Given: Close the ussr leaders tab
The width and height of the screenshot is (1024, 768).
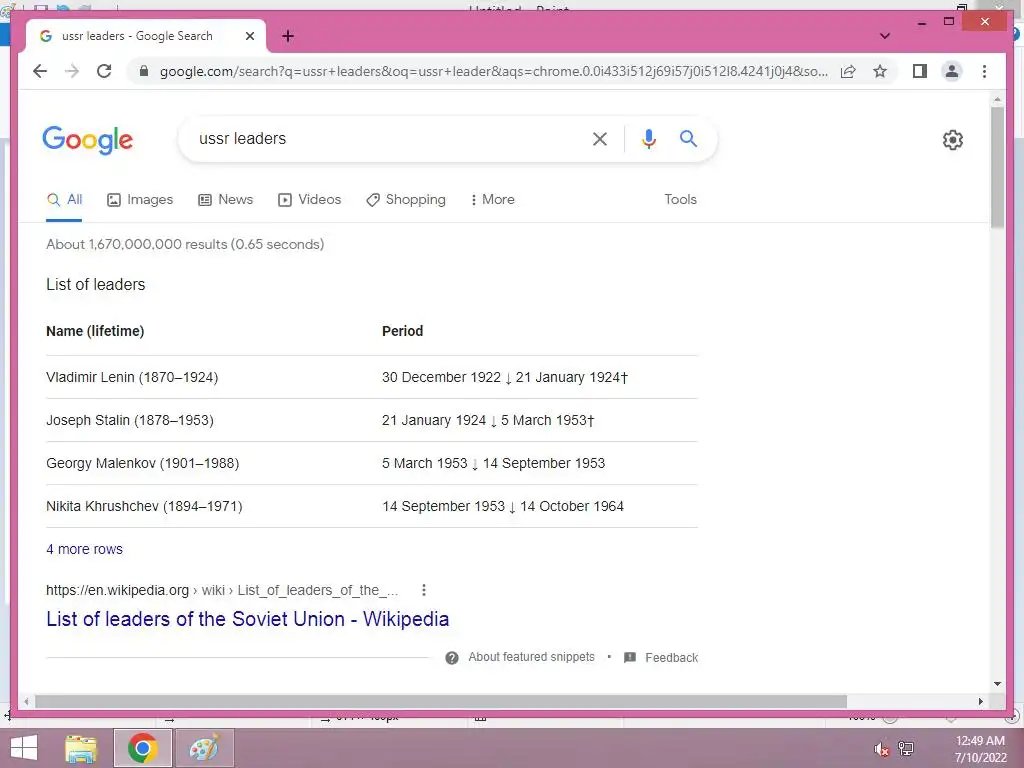Looking at the screenshot, I should tap(249, 36).
